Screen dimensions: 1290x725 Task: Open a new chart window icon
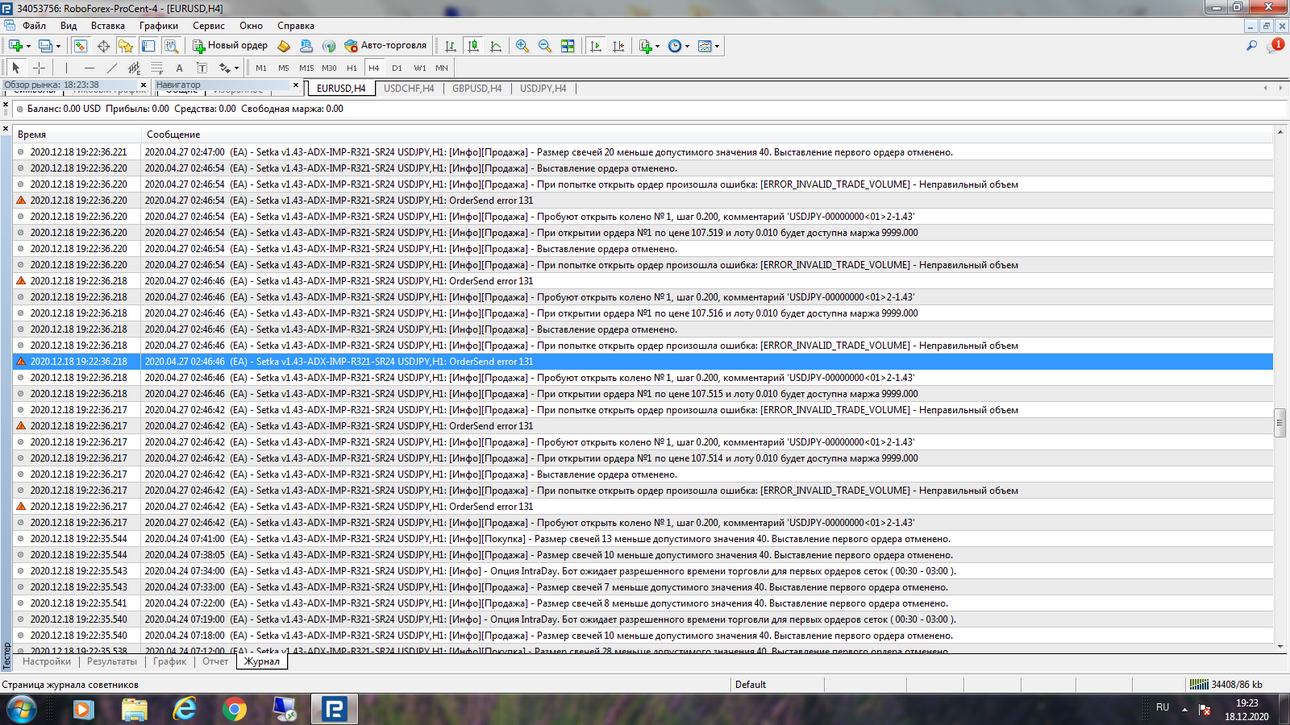15,46
